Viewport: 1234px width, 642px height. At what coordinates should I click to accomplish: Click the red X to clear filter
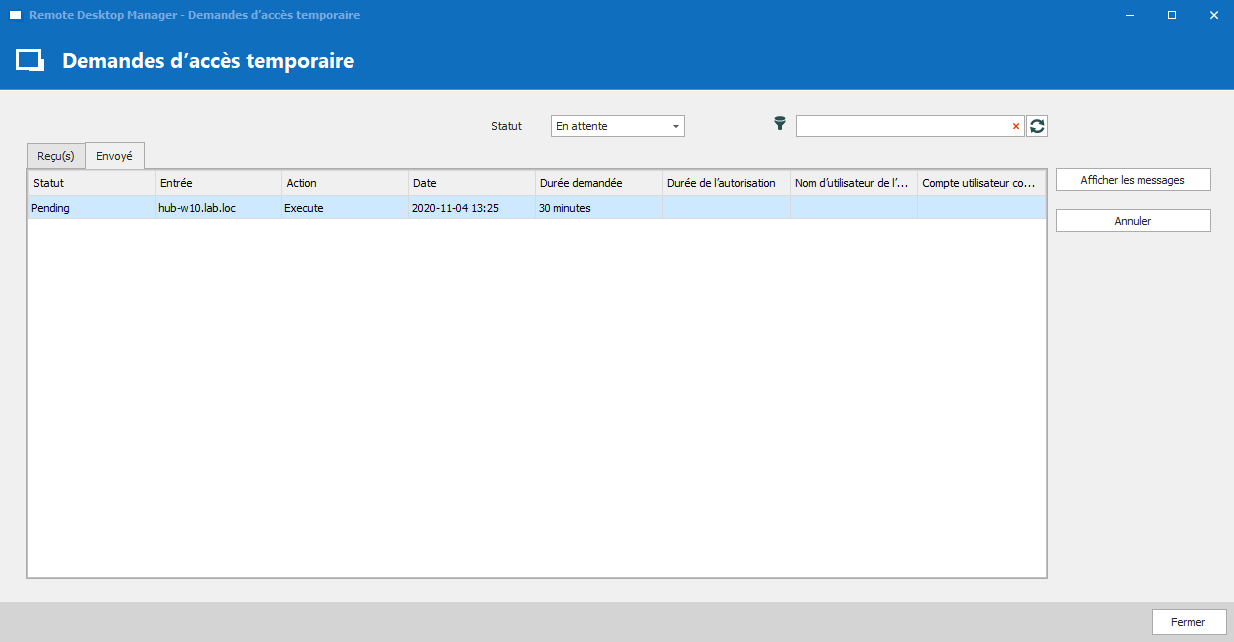coord(1016,126)
